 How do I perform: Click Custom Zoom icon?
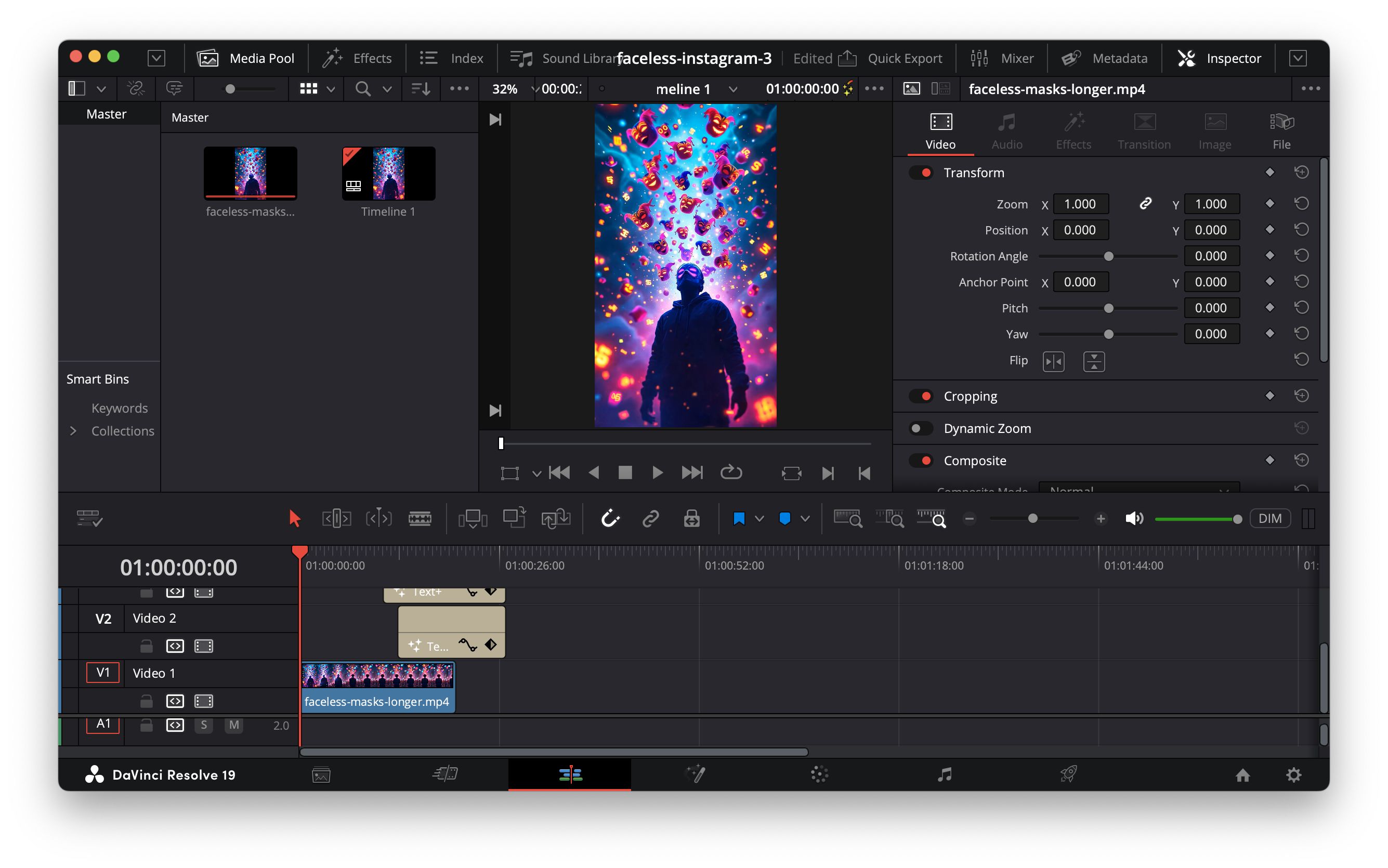tap(931, 518)
